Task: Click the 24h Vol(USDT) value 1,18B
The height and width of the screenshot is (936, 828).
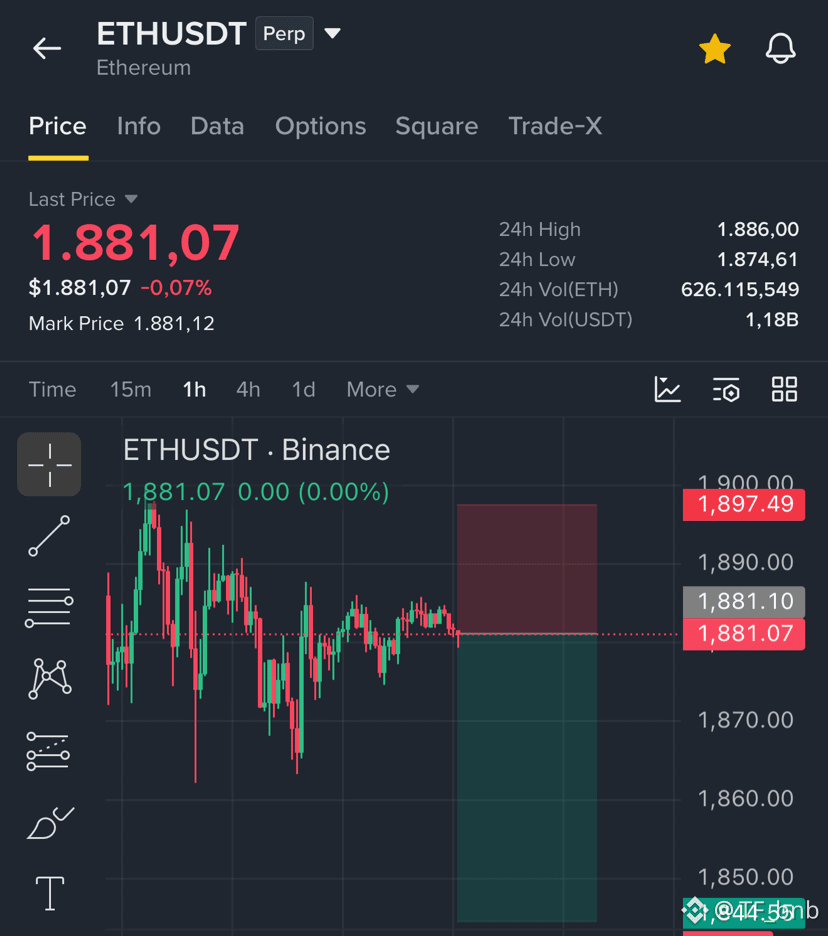Action: [x=772, y=320]
